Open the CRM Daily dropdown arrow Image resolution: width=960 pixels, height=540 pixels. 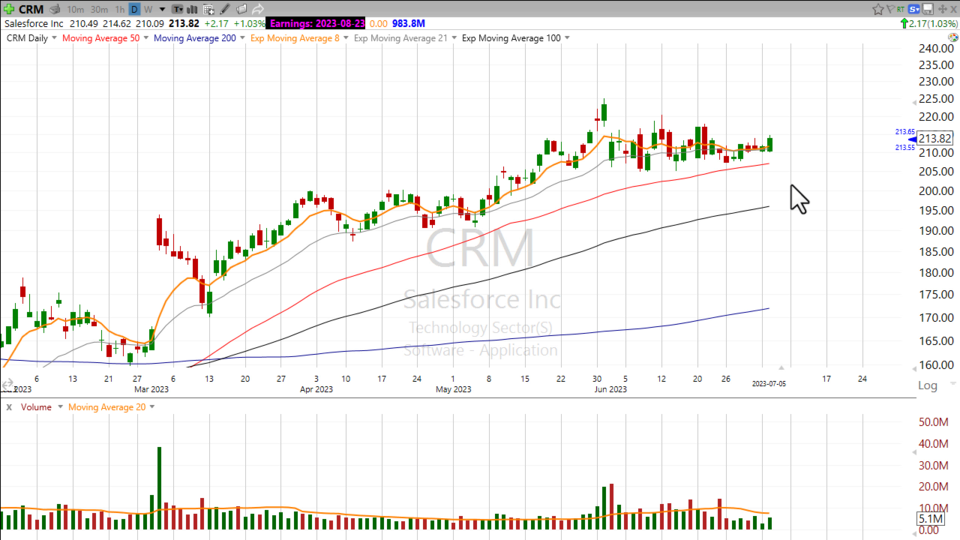click(54, 38)
